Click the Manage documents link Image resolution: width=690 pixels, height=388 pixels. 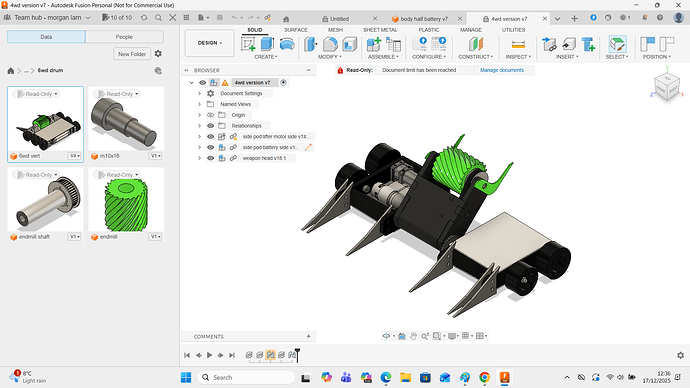coord(502,70)
